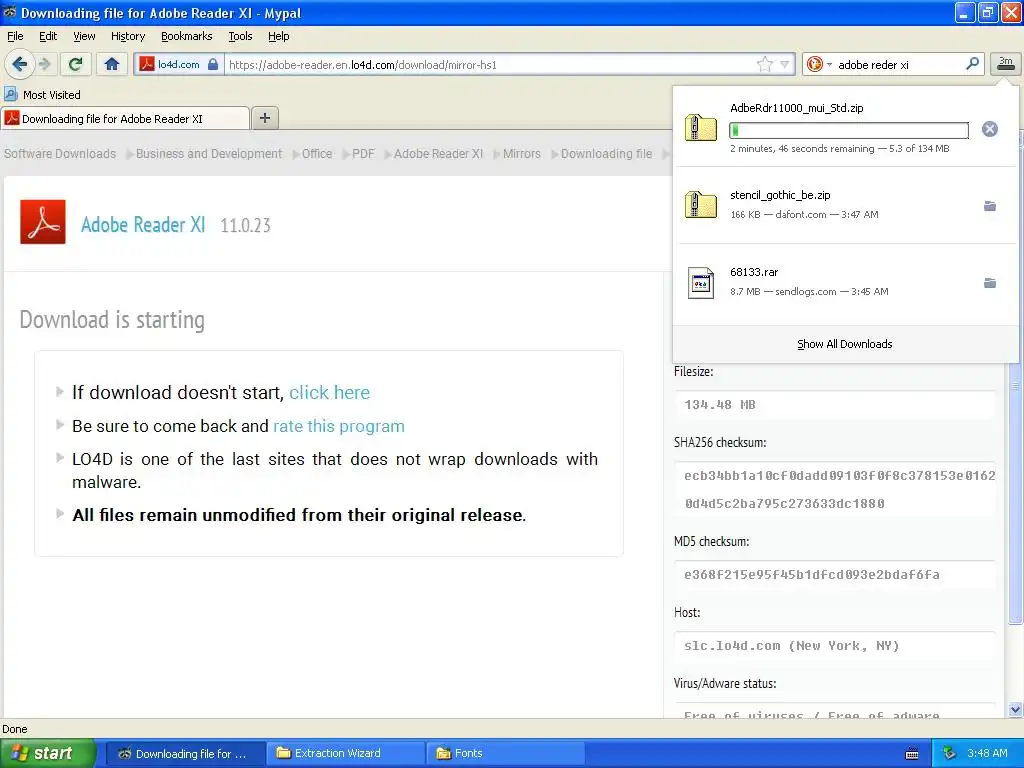Click the Forward navigation arrow
This screenshot has height=768, width=1024.
pos(44,64)
